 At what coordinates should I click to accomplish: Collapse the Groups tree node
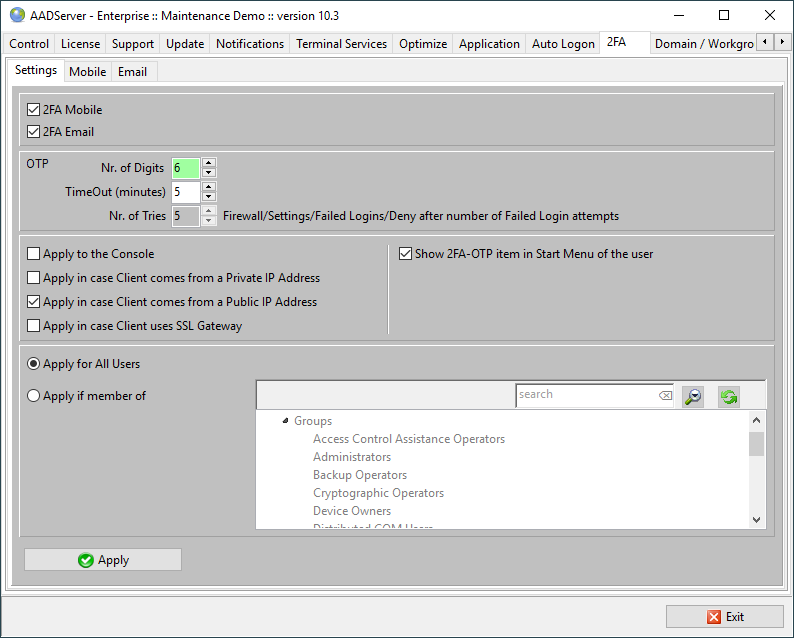284,421
